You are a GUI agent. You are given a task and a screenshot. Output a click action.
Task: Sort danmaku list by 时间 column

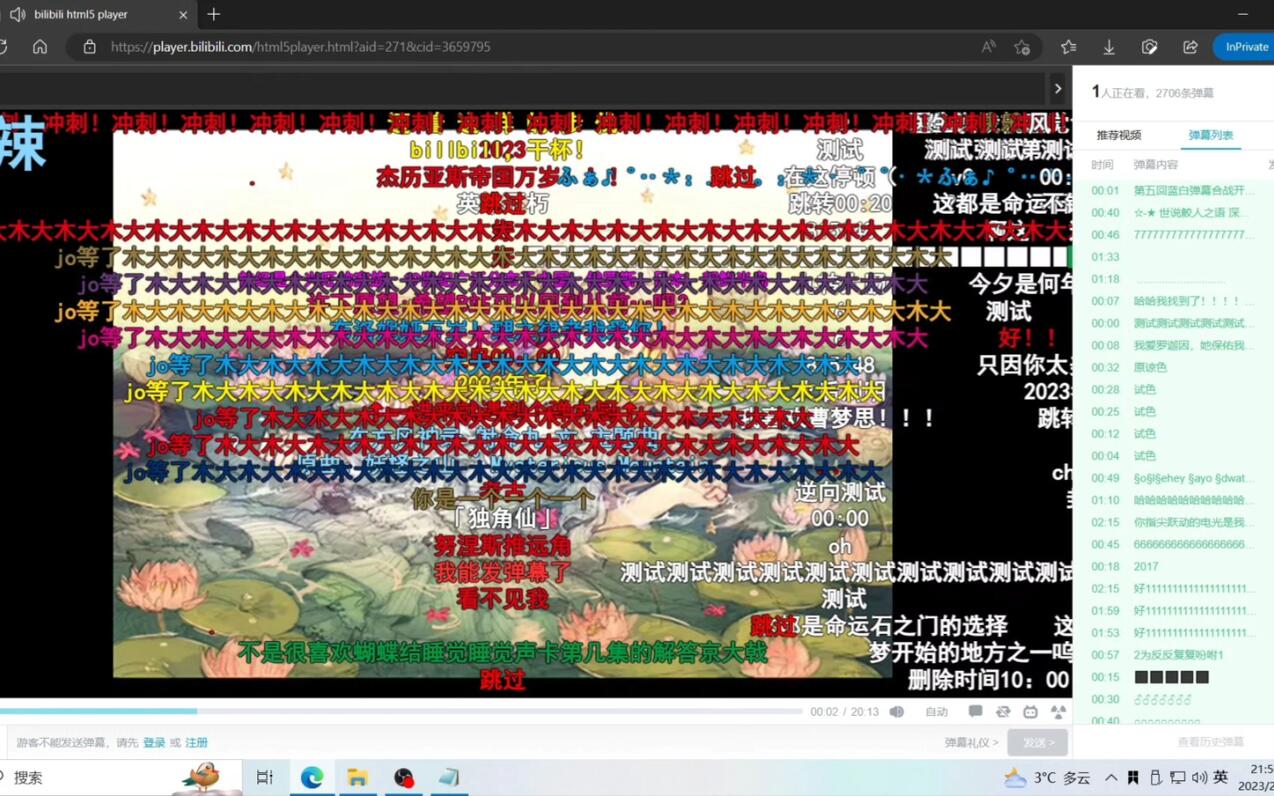pyautogui.click(x=1102, y=165)
